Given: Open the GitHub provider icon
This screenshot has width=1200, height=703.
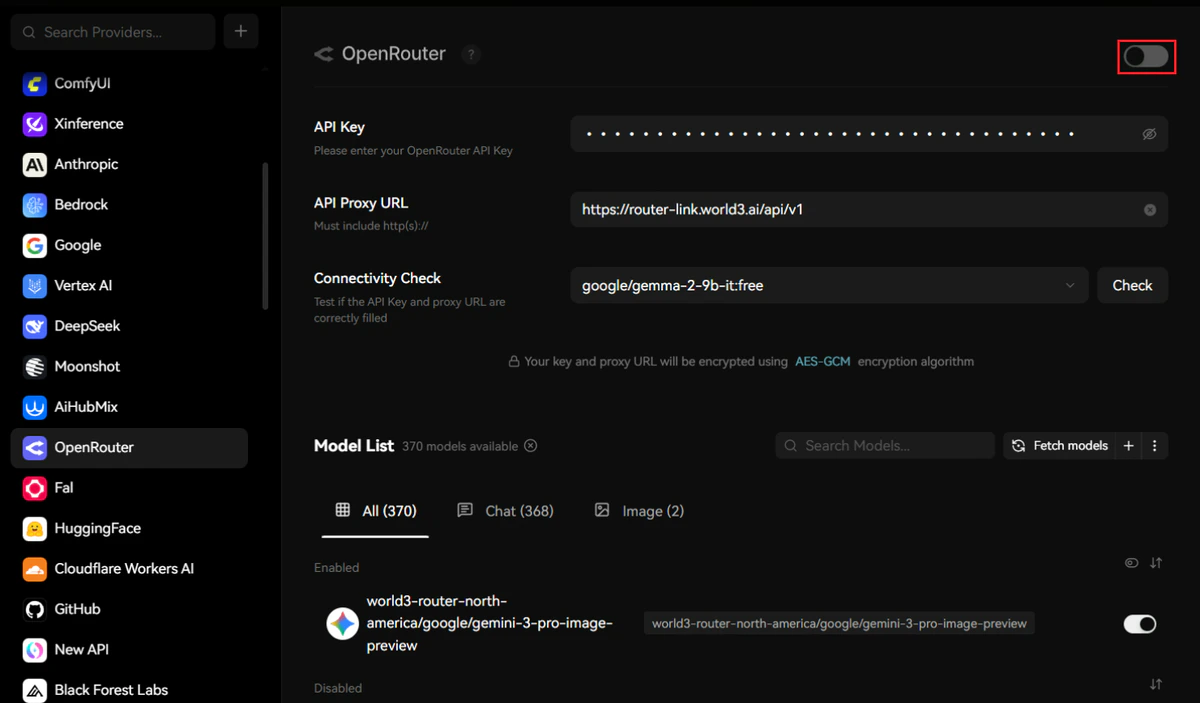Looking at the screenshot, I should (x=35, y=609).
